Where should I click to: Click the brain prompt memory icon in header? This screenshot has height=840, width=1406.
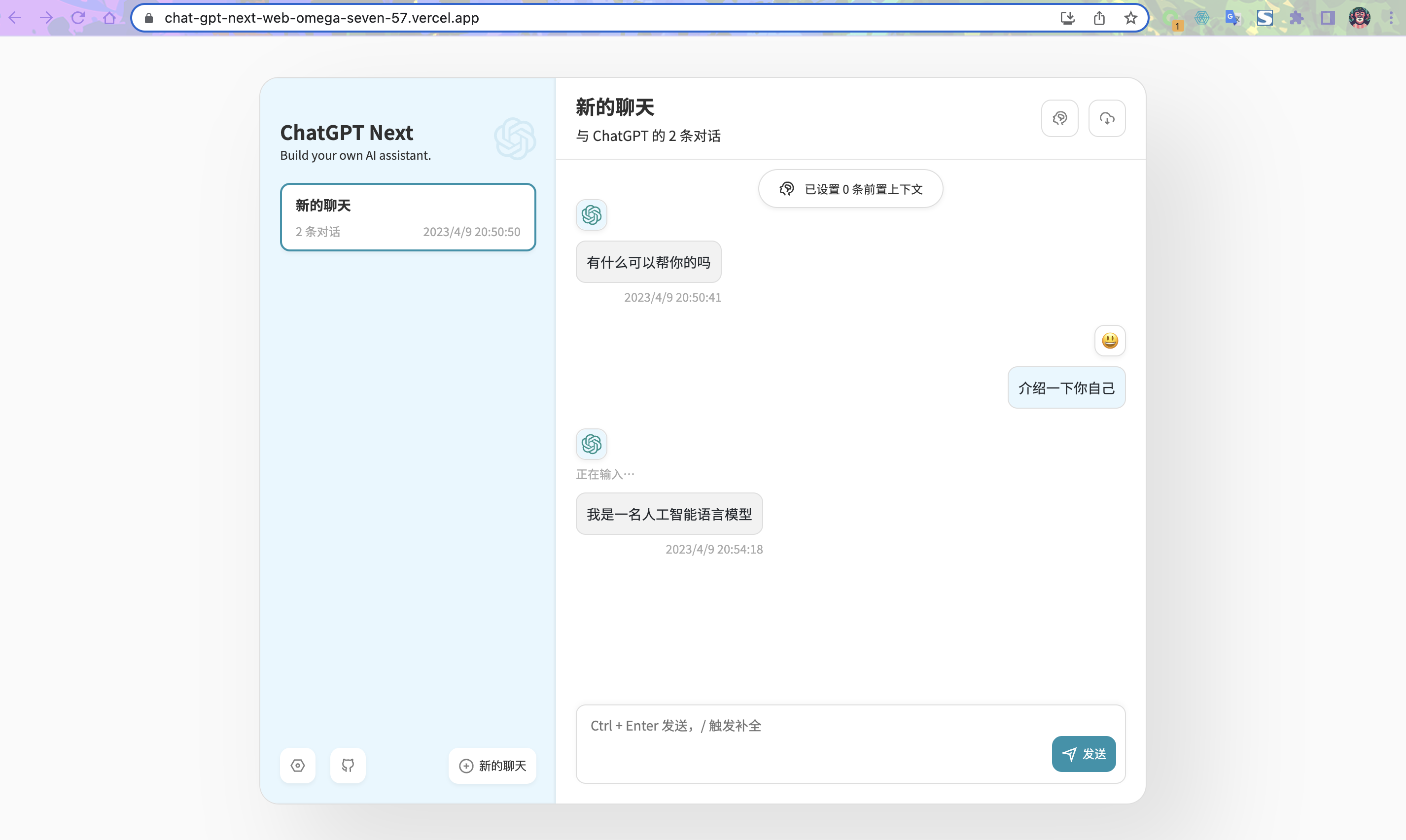[1059, 118]
